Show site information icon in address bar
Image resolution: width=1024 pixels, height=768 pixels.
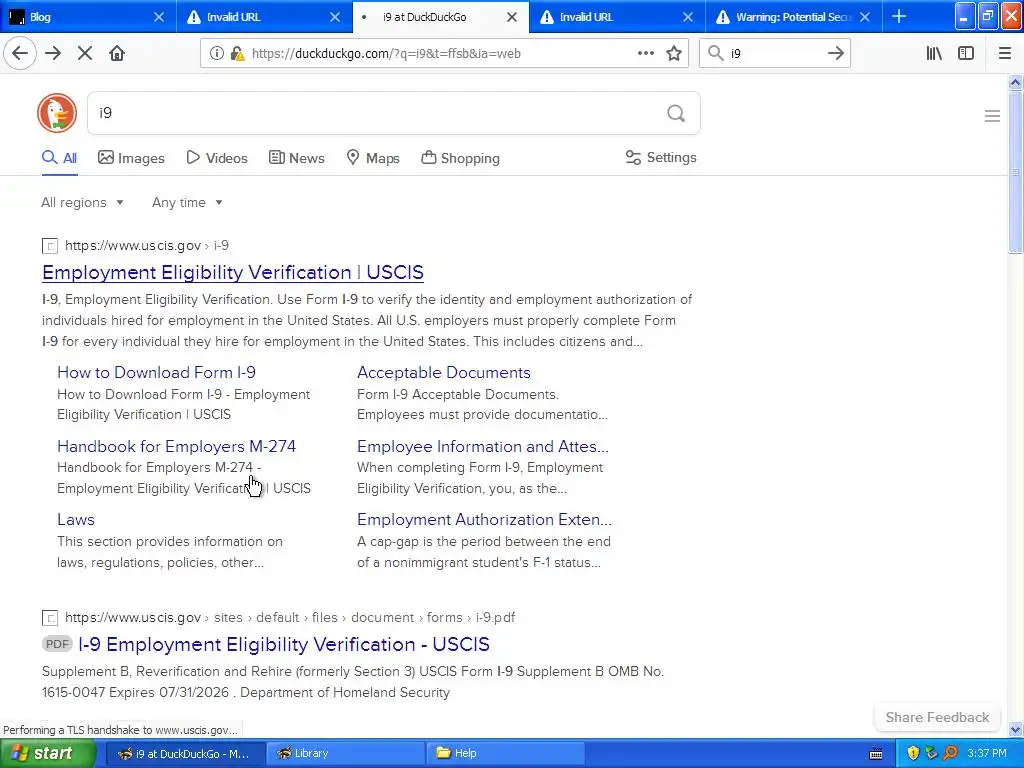click(216, 54)
